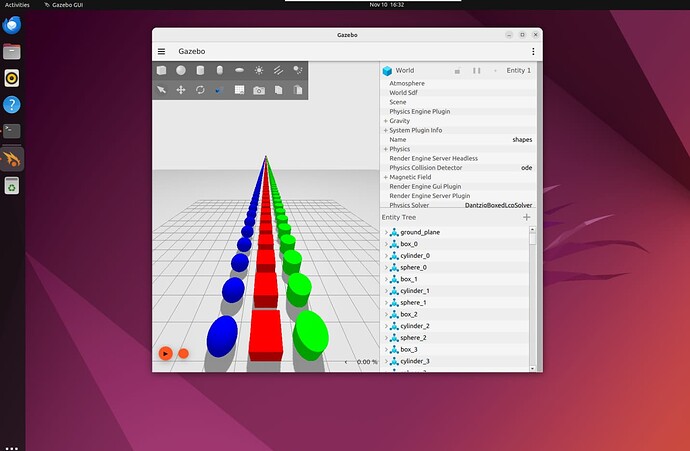Toggle the lock icon in World inspector
The width and height of the screenshot is (690, 451).
click(x=457, y=71)
